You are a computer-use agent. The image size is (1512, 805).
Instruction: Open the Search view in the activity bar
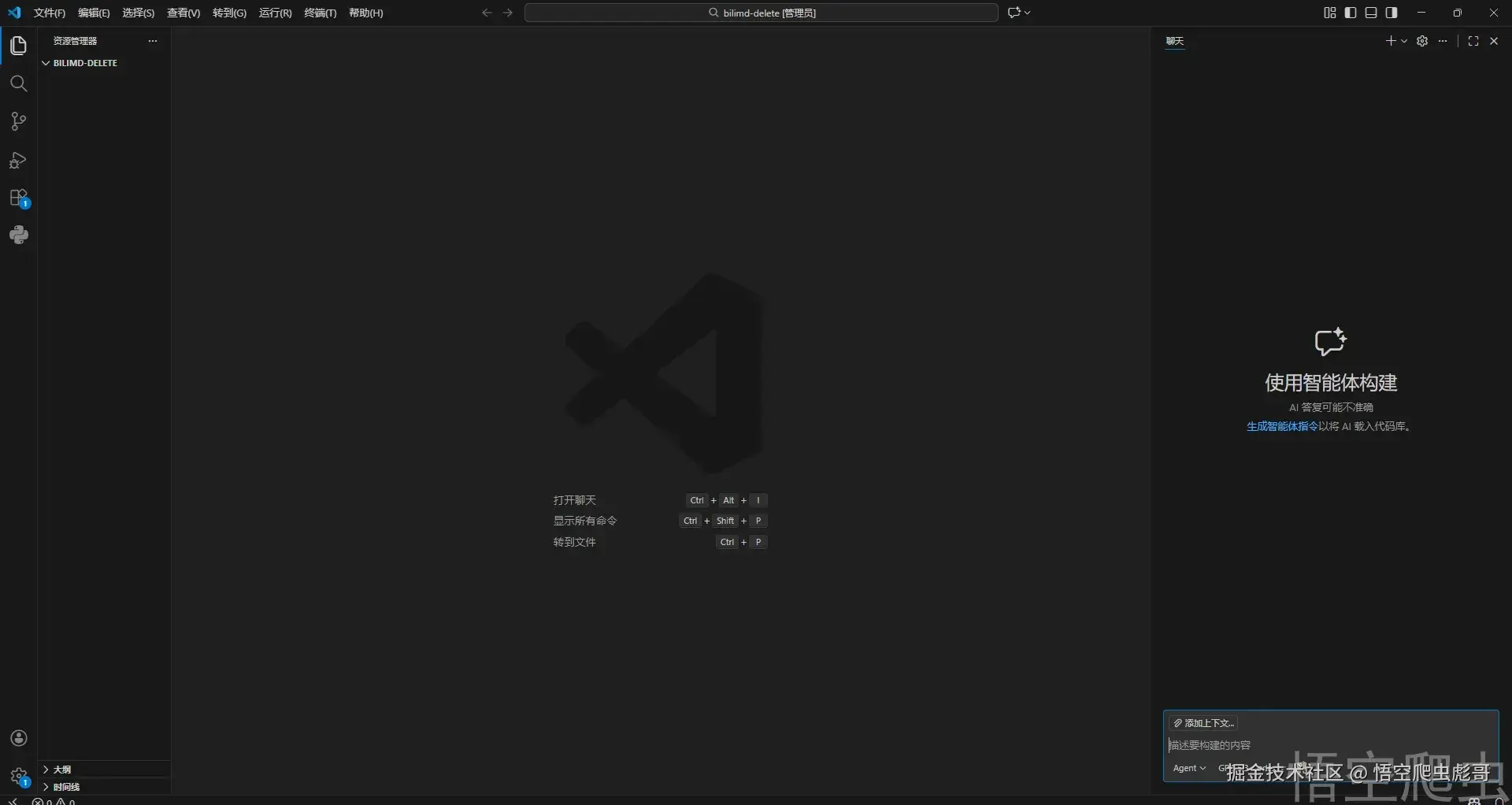coord(18,83)
